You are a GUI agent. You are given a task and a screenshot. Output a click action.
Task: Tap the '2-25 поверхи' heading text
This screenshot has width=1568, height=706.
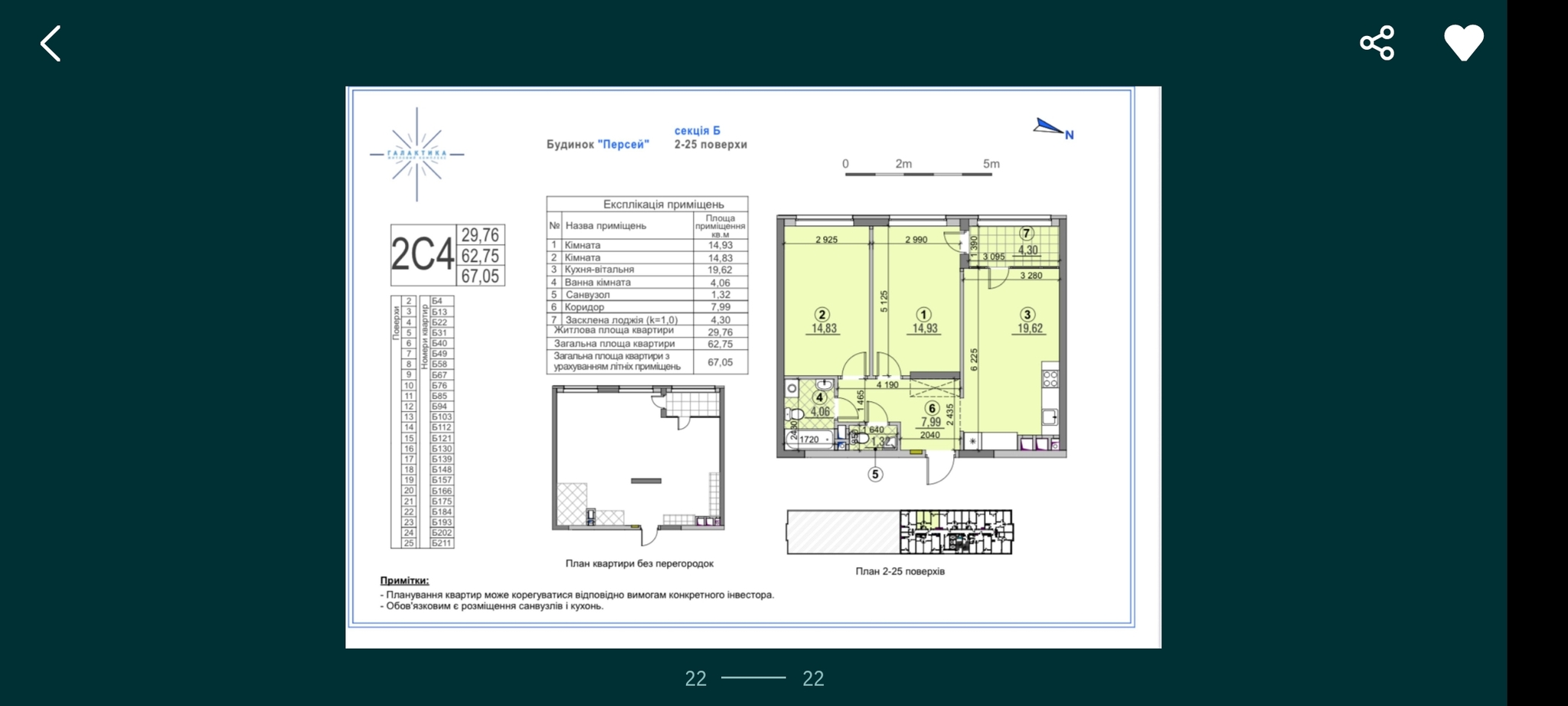coord(710,144)
